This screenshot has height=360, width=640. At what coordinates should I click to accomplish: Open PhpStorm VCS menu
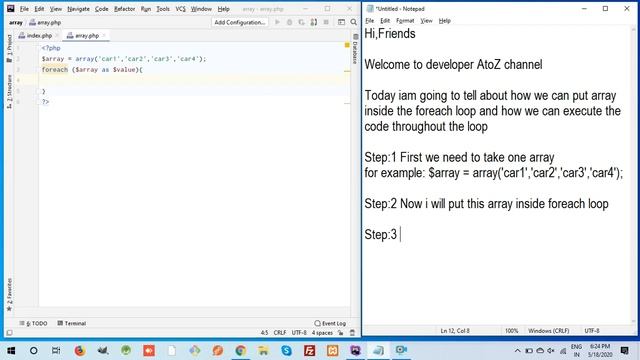point(180,9)
